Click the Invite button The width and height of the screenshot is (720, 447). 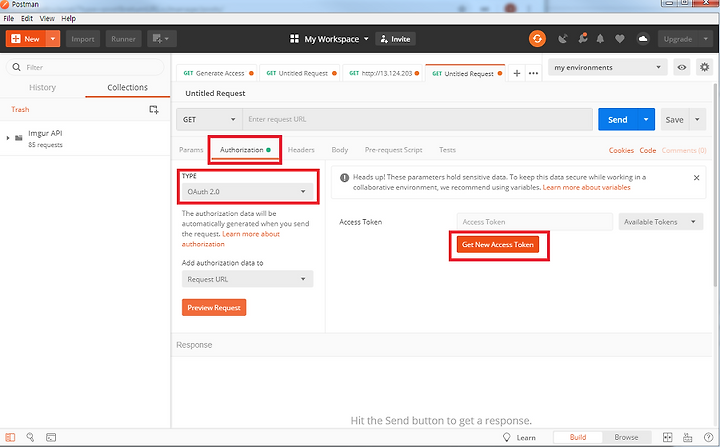click(395, 39)
